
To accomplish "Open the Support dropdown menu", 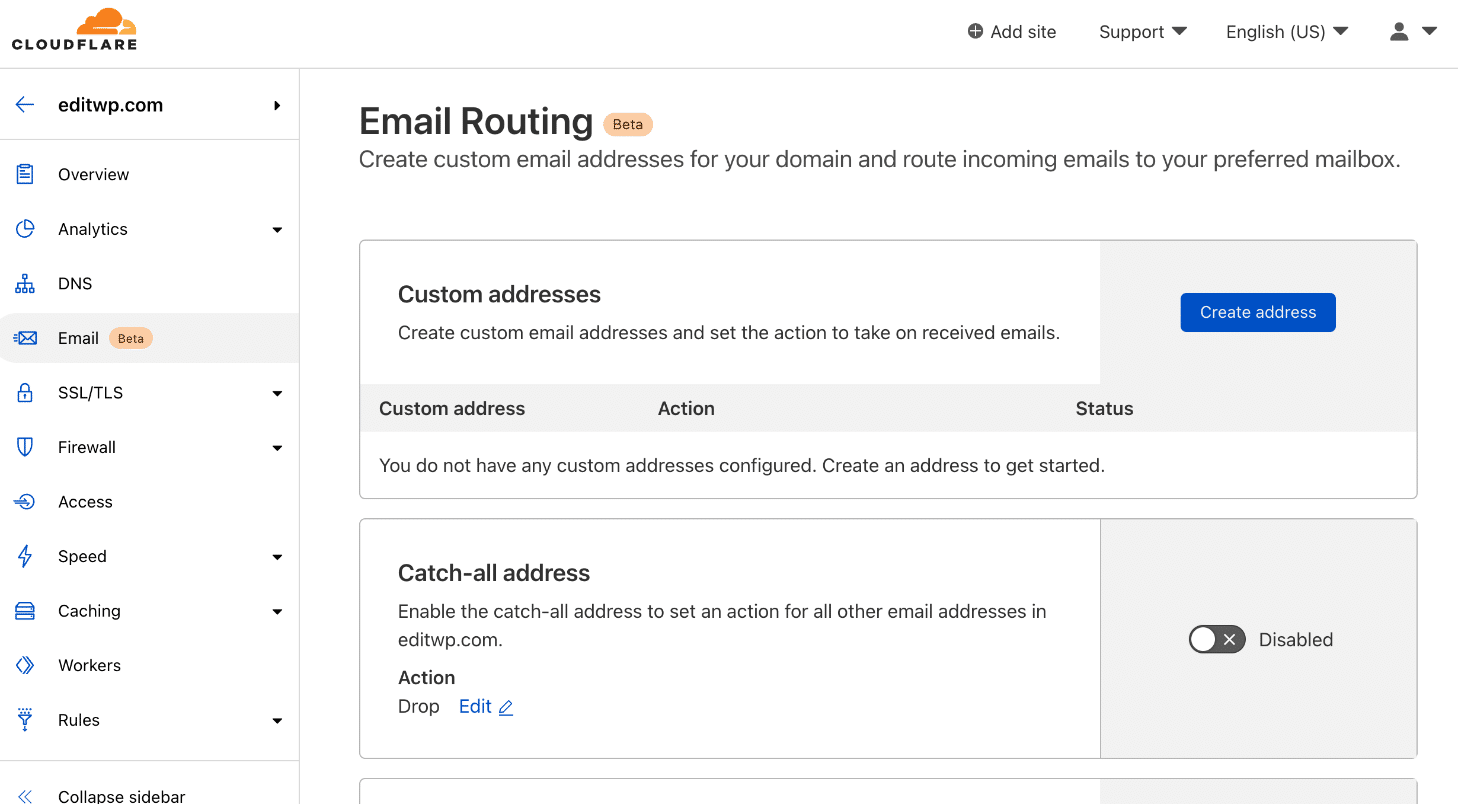I will [1142, 32].
